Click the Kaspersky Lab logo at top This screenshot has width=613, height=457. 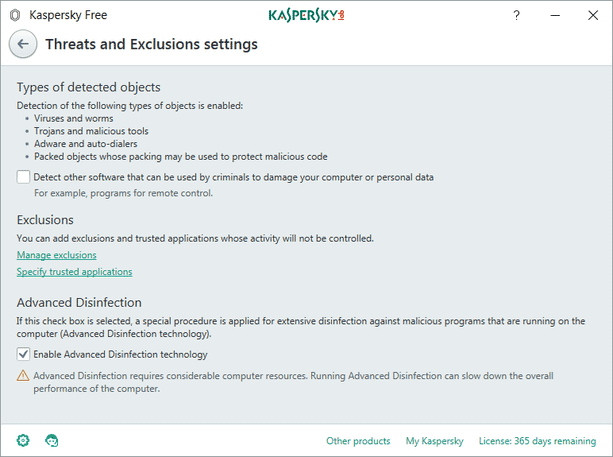306,15
